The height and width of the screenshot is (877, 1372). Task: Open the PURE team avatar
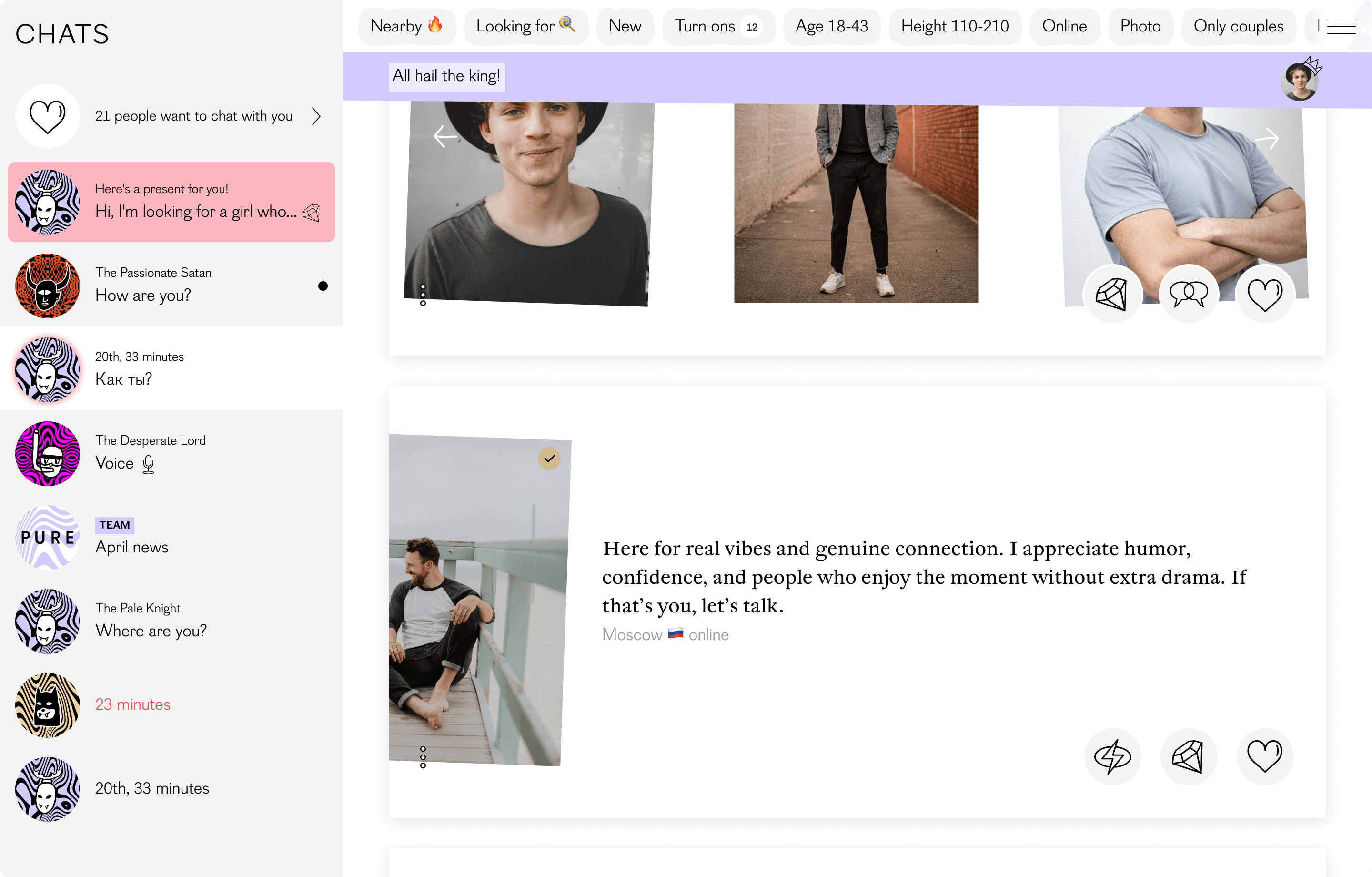point(47,537)
